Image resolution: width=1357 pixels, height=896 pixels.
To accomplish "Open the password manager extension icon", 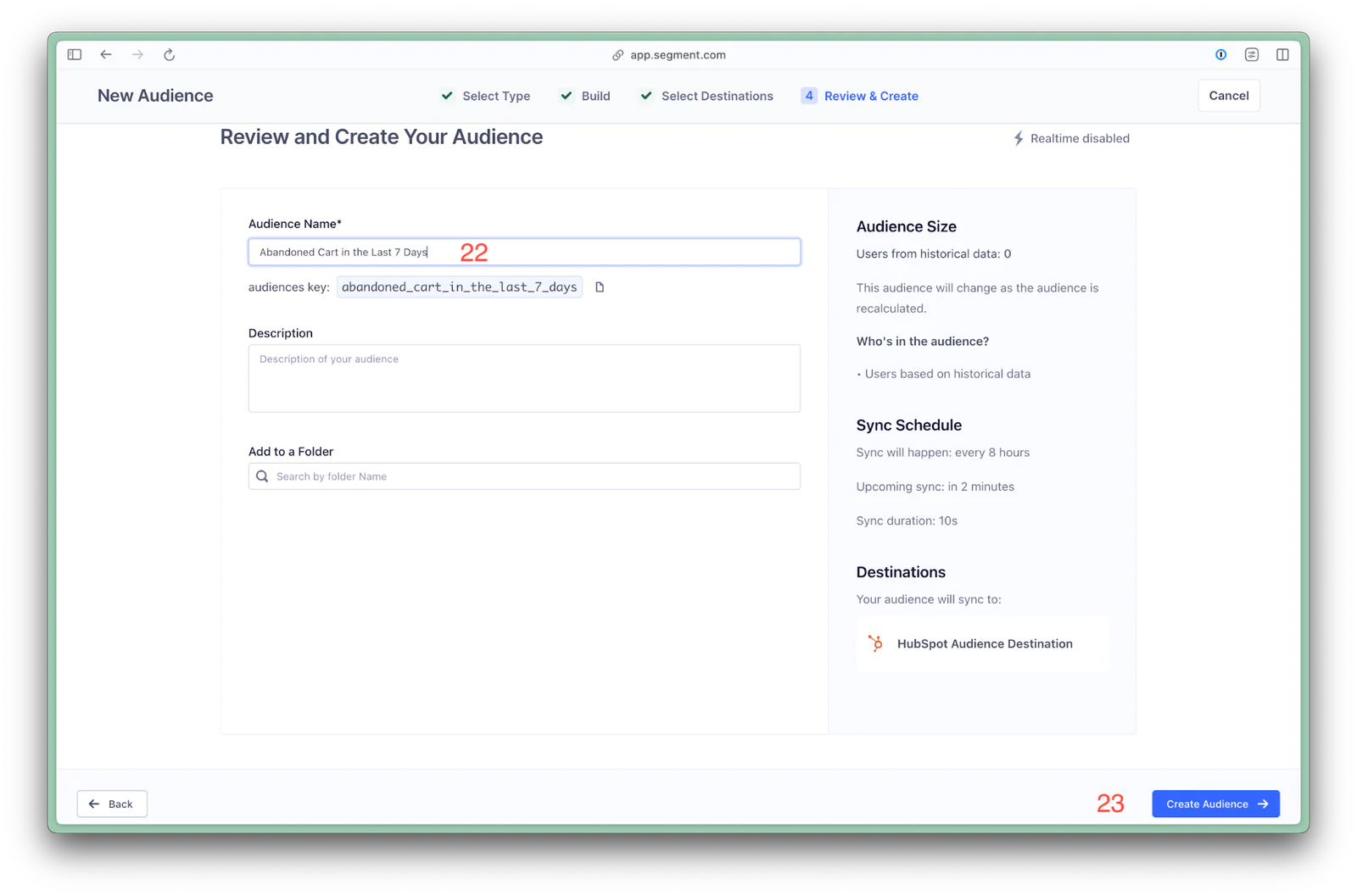I will (1220, 55).
